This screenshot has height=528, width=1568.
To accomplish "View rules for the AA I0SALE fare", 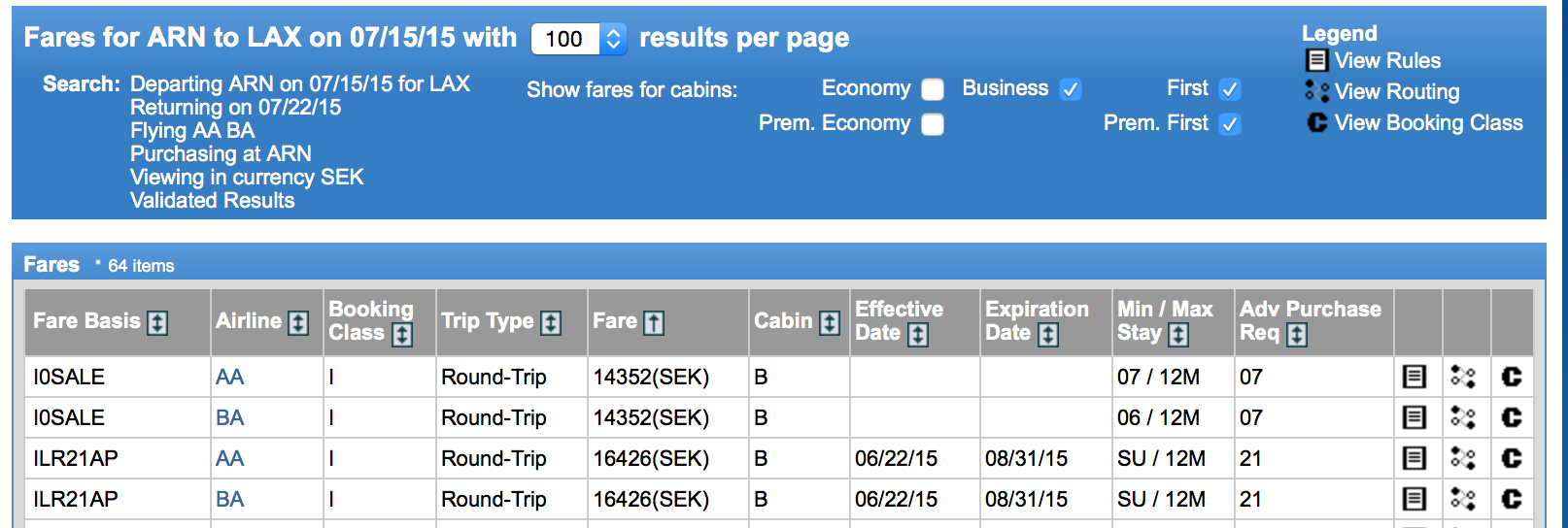I will (x=1415, y=377).
